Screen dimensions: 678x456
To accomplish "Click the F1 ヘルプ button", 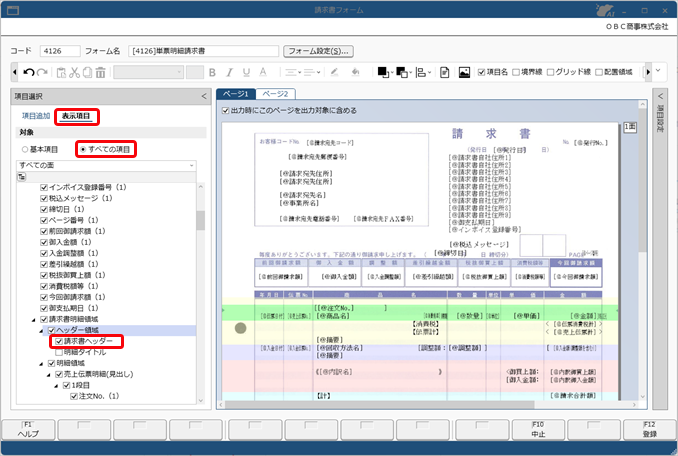I will click(28, 430).
